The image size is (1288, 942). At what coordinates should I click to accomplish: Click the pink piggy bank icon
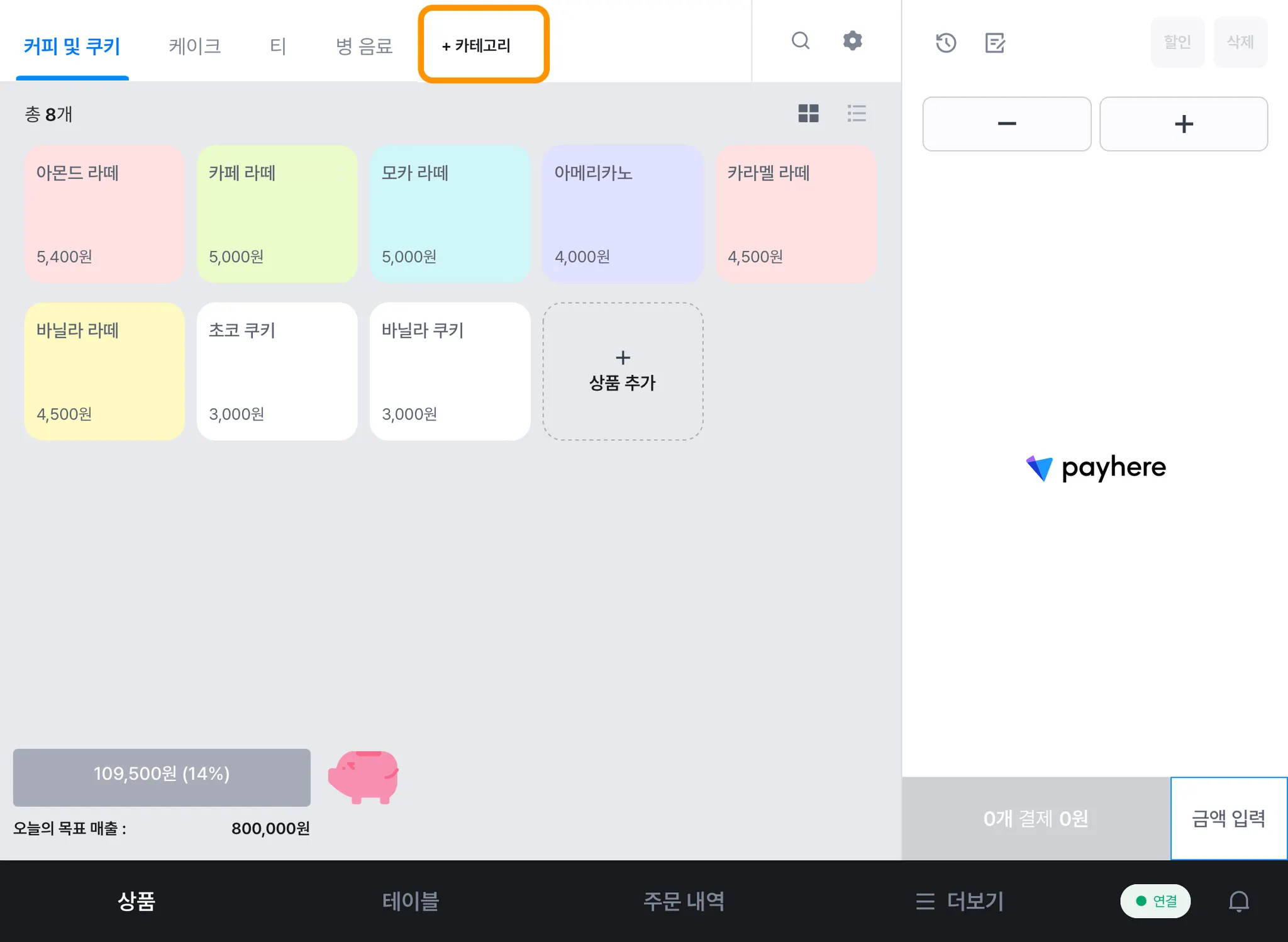(364, 777)
